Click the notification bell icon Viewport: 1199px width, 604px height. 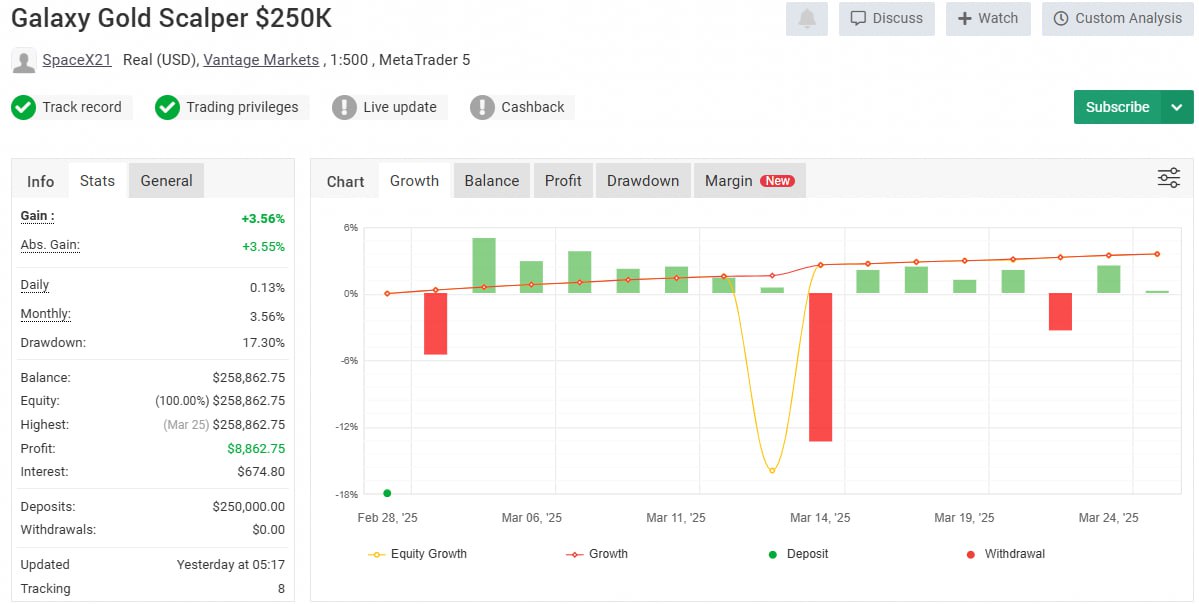(807, 18)
